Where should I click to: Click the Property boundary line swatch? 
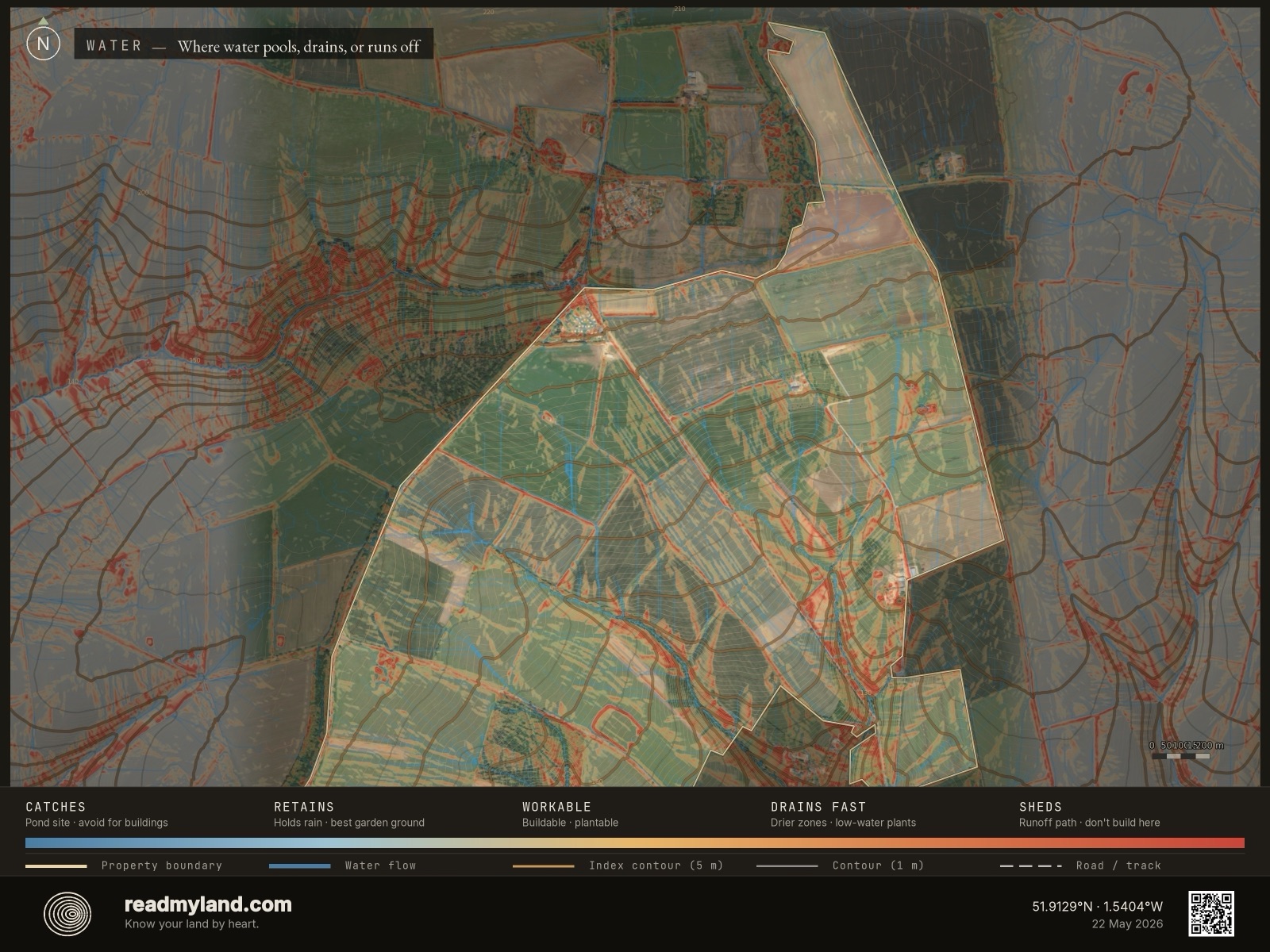pyautogui.click(x=56, y=866)
